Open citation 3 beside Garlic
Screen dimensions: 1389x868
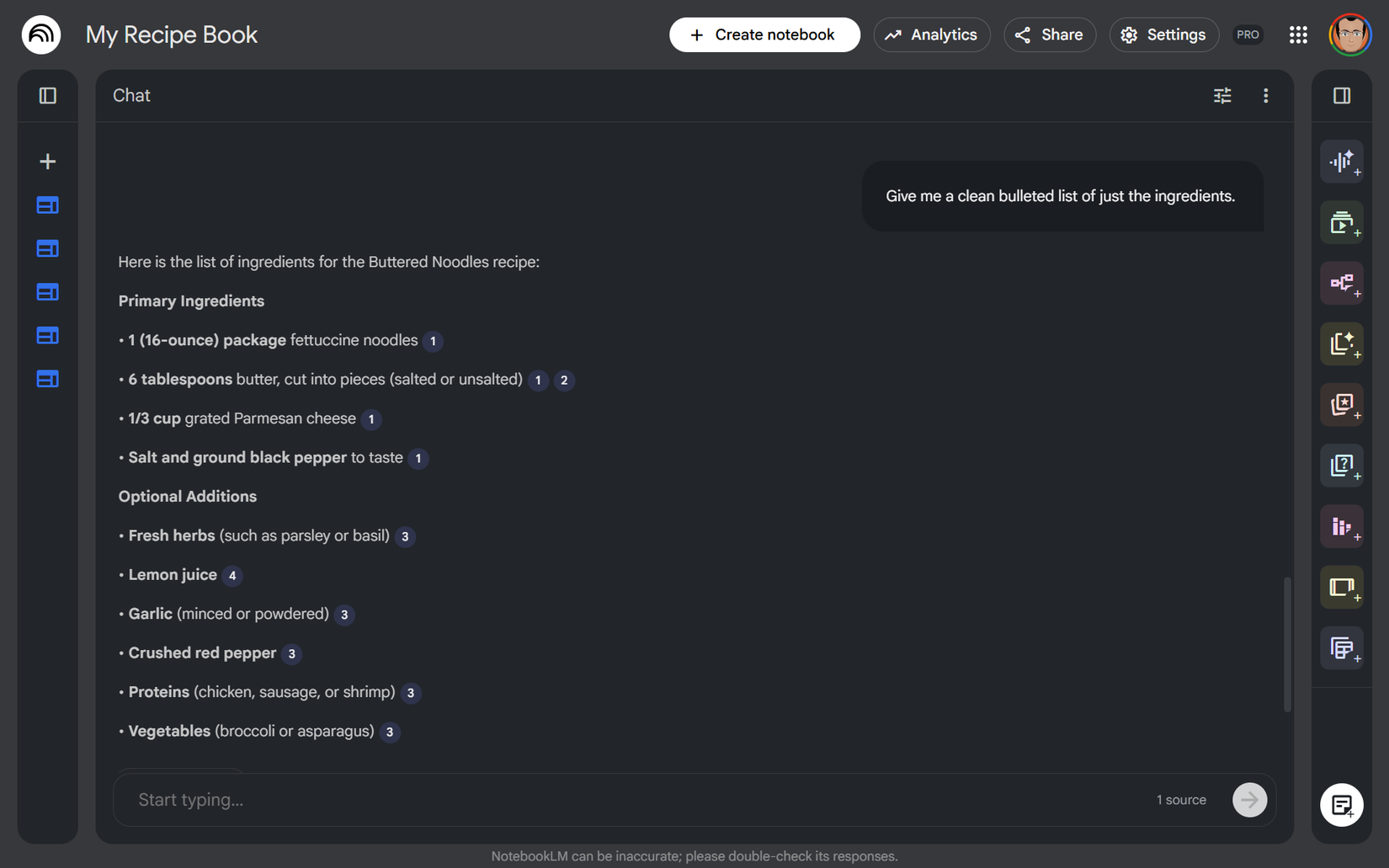344,615
